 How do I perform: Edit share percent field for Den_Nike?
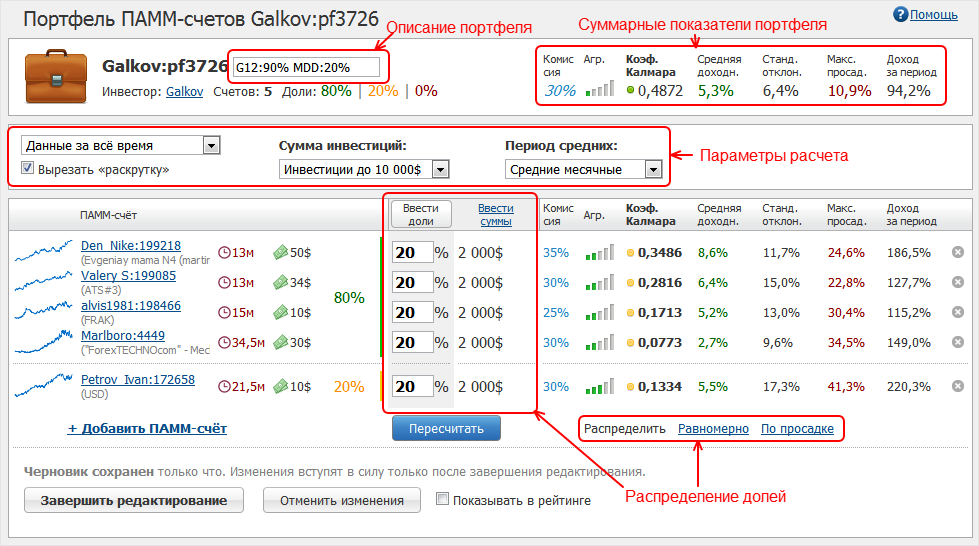pos(413,252)
